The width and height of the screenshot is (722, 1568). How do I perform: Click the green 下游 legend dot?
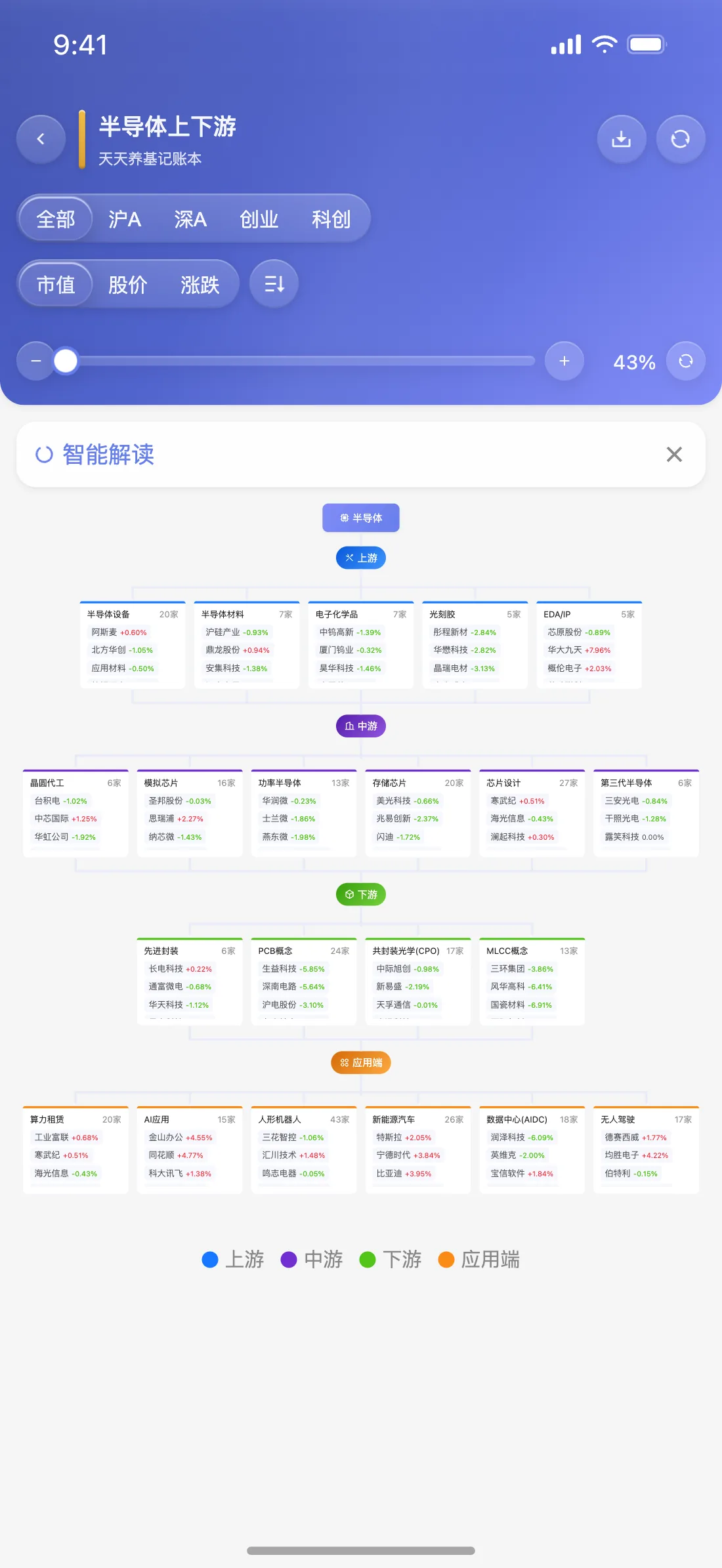pos(368,1260)
